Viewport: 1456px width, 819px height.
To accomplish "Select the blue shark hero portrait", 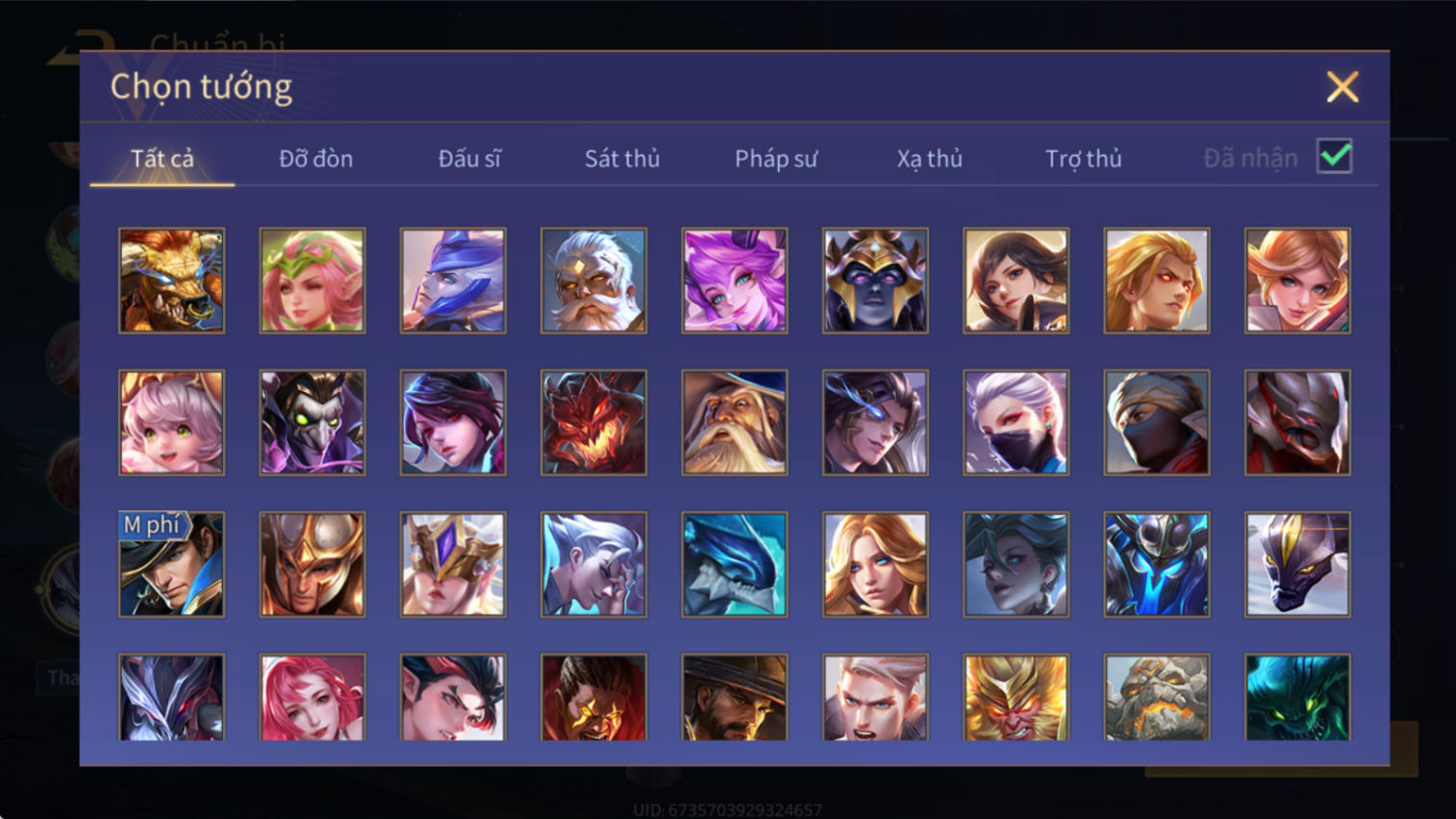I will [x=735, y=564].
